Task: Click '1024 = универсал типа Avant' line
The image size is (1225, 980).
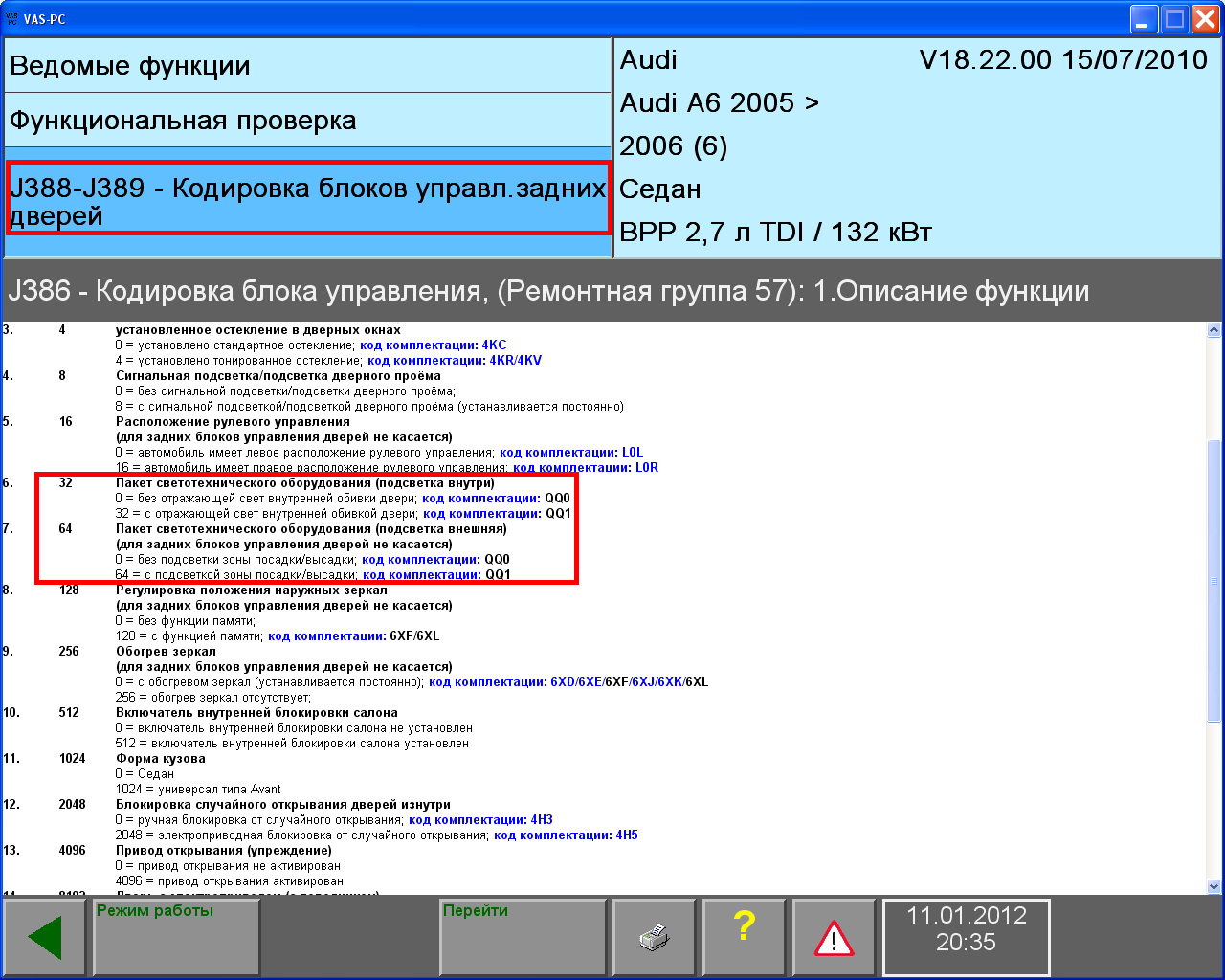Action: coord(198,790)
